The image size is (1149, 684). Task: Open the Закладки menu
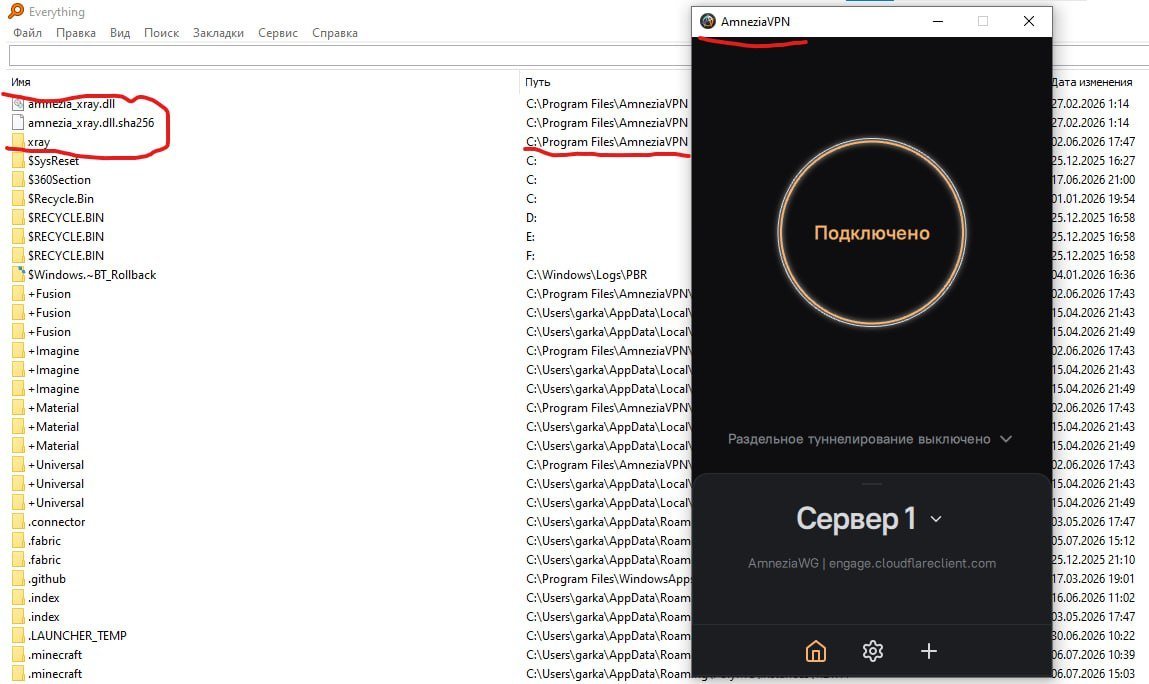(218, 33)
